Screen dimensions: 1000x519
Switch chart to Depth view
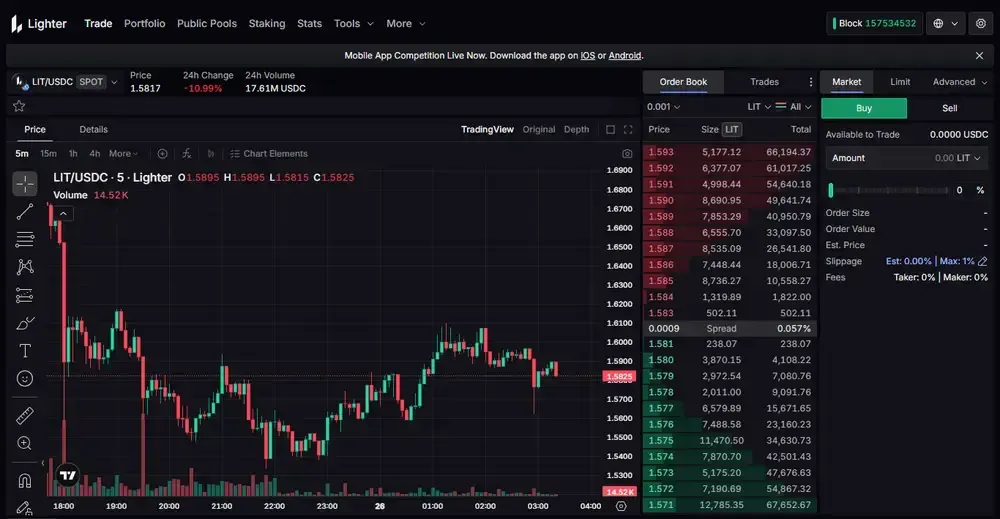click(x=577, y=129)
